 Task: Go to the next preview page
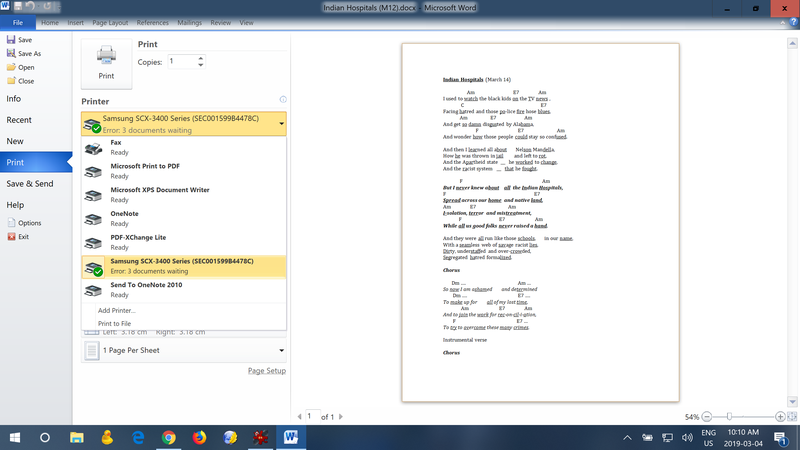[x=341, y=417]
